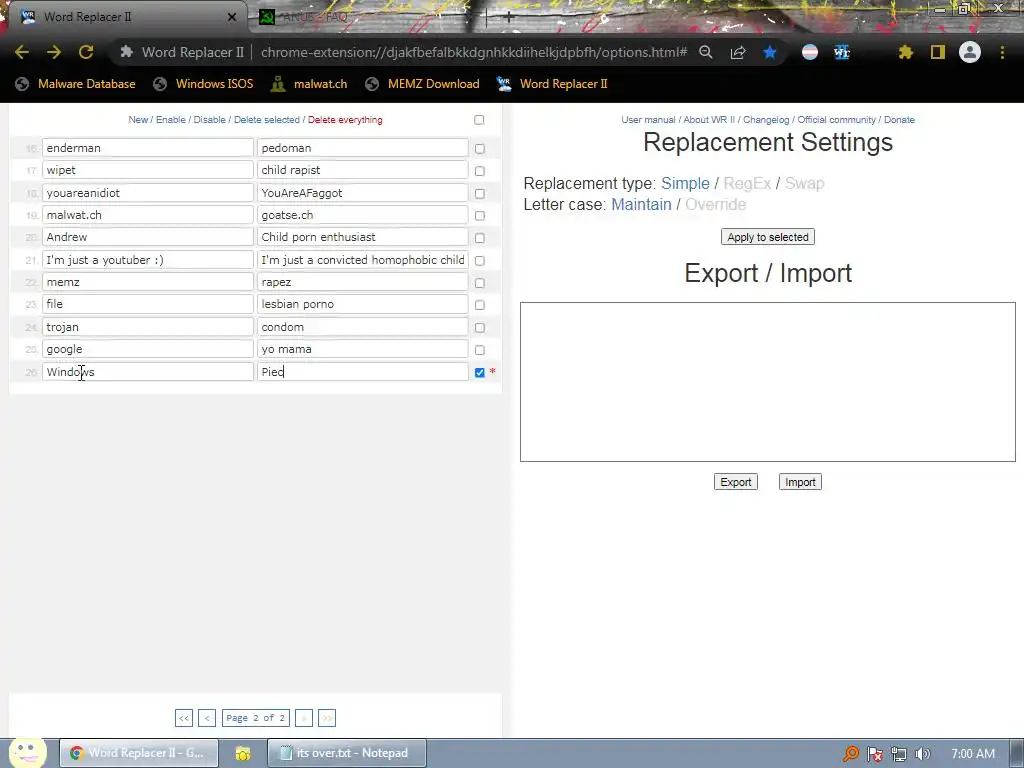Open the Word Replacer II bookmark
This screenshot has width=1024, height=768.
click(552, 84)
